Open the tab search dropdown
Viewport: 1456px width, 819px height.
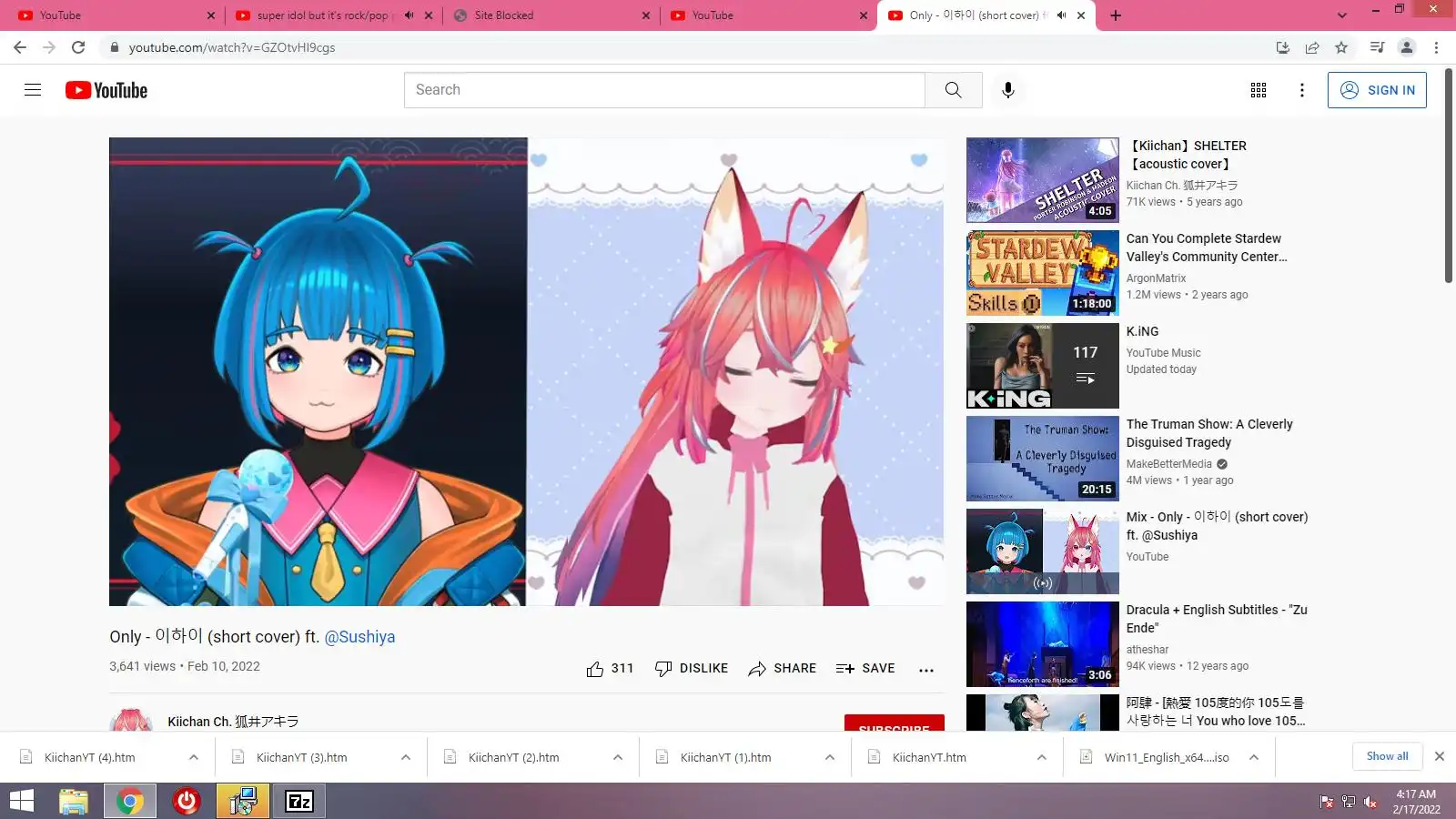point(1342,15)
